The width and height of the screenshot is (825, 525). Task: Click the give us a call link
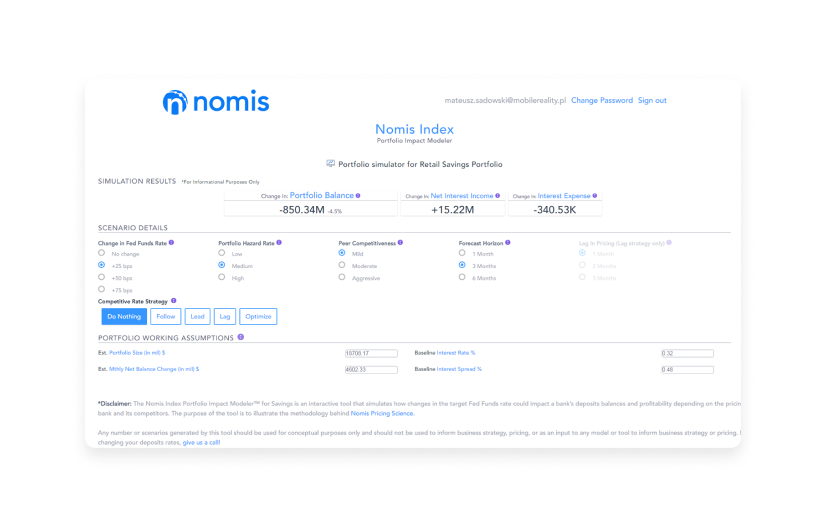[201, 442]
